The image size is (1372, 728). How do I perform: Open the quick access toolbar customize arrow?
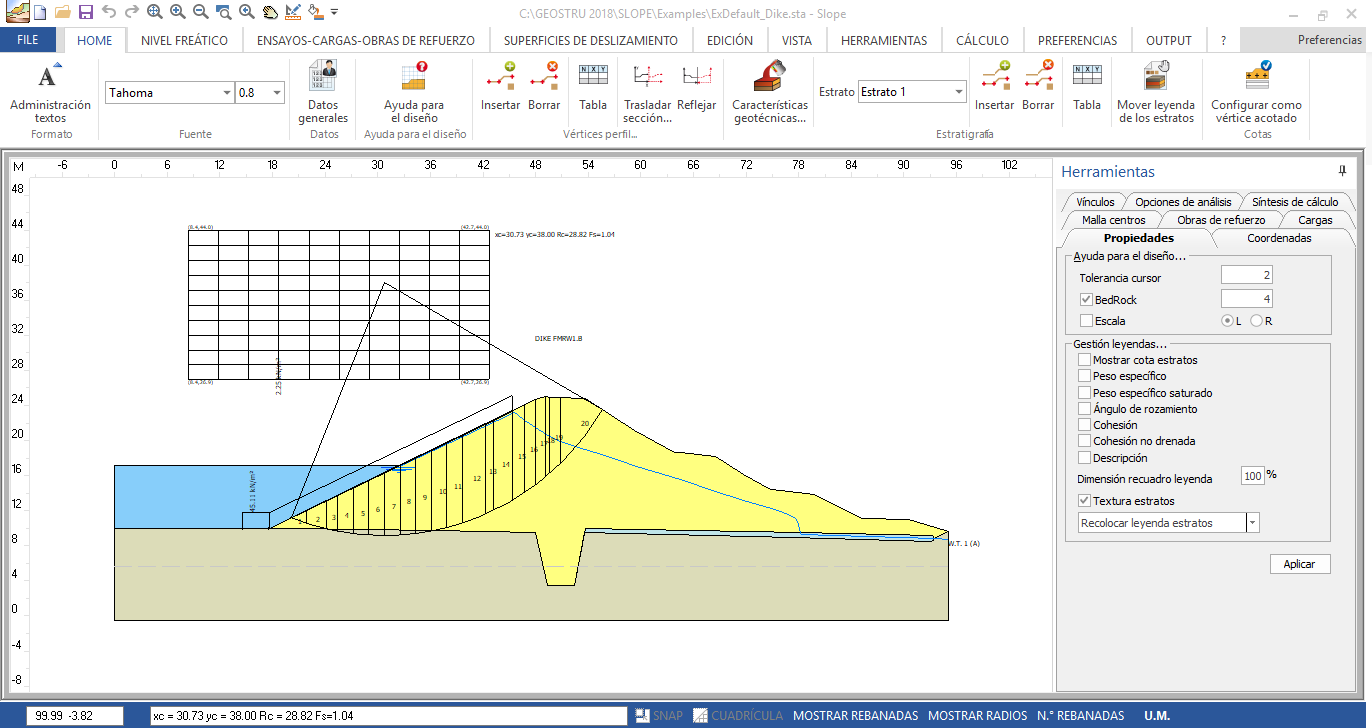pyautogui.click(x=334, y=13)
